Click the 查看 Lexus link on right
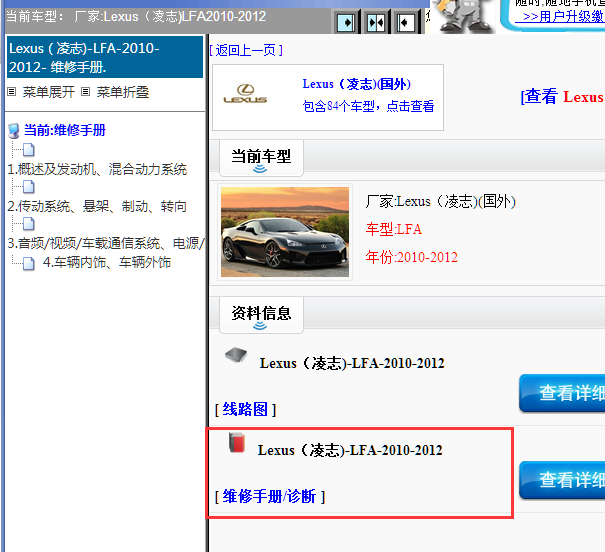Viewport: 605px width, 552px height. pos(563,96)
